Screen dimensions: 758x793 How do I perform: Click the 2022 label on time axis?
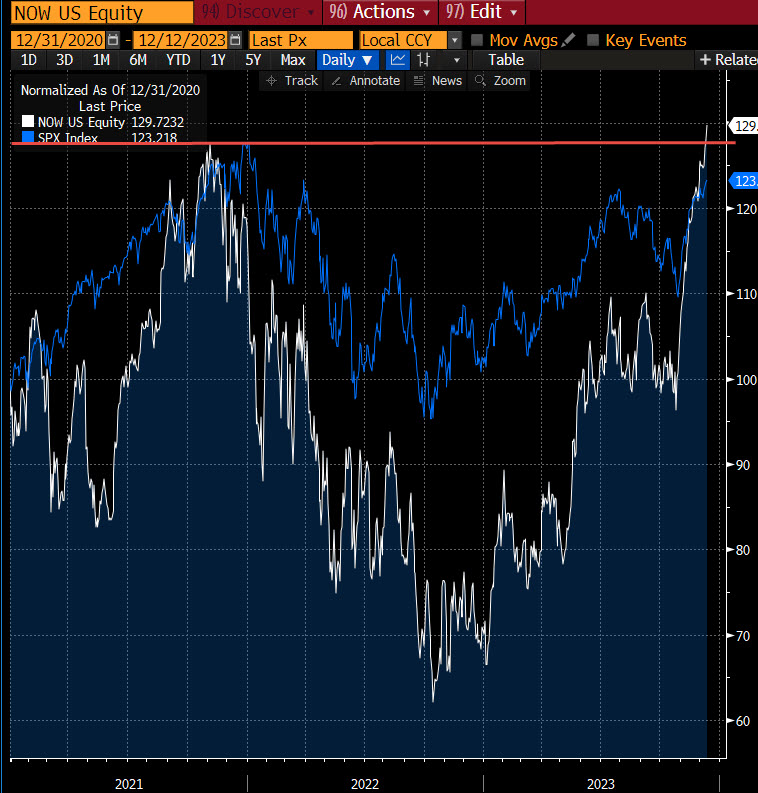[365, 784]
